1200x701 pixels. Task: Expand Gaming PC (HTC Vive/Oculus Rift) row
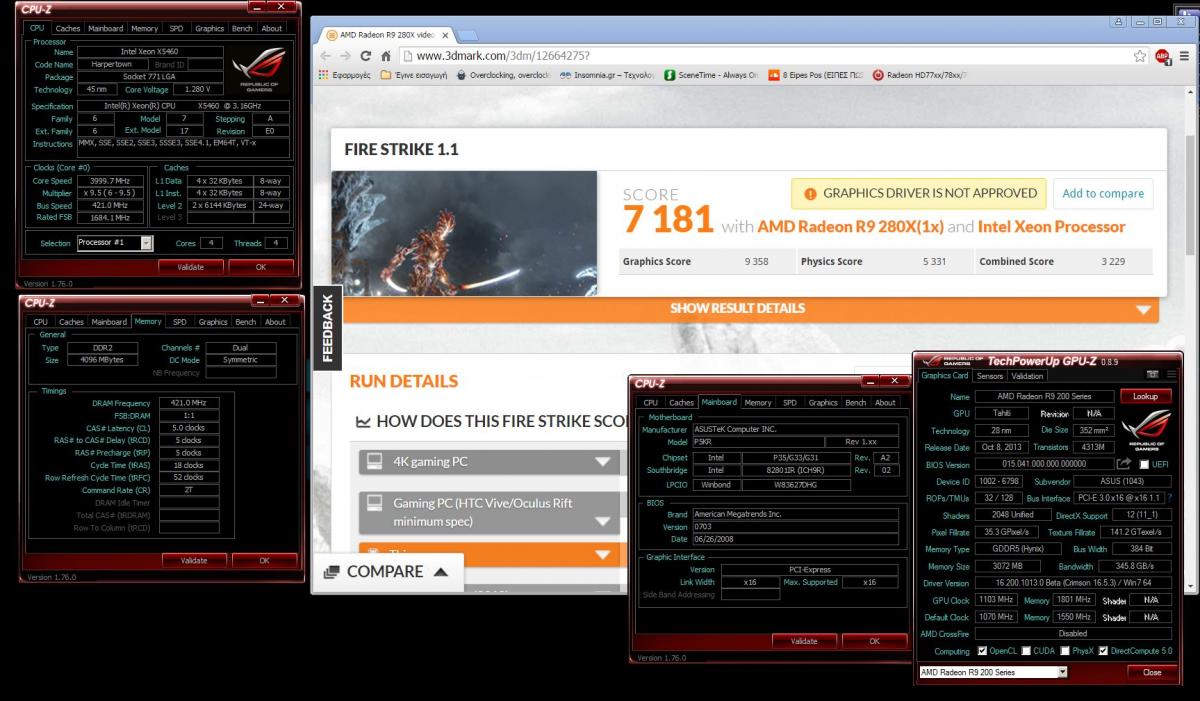click(x=487, y=512)
